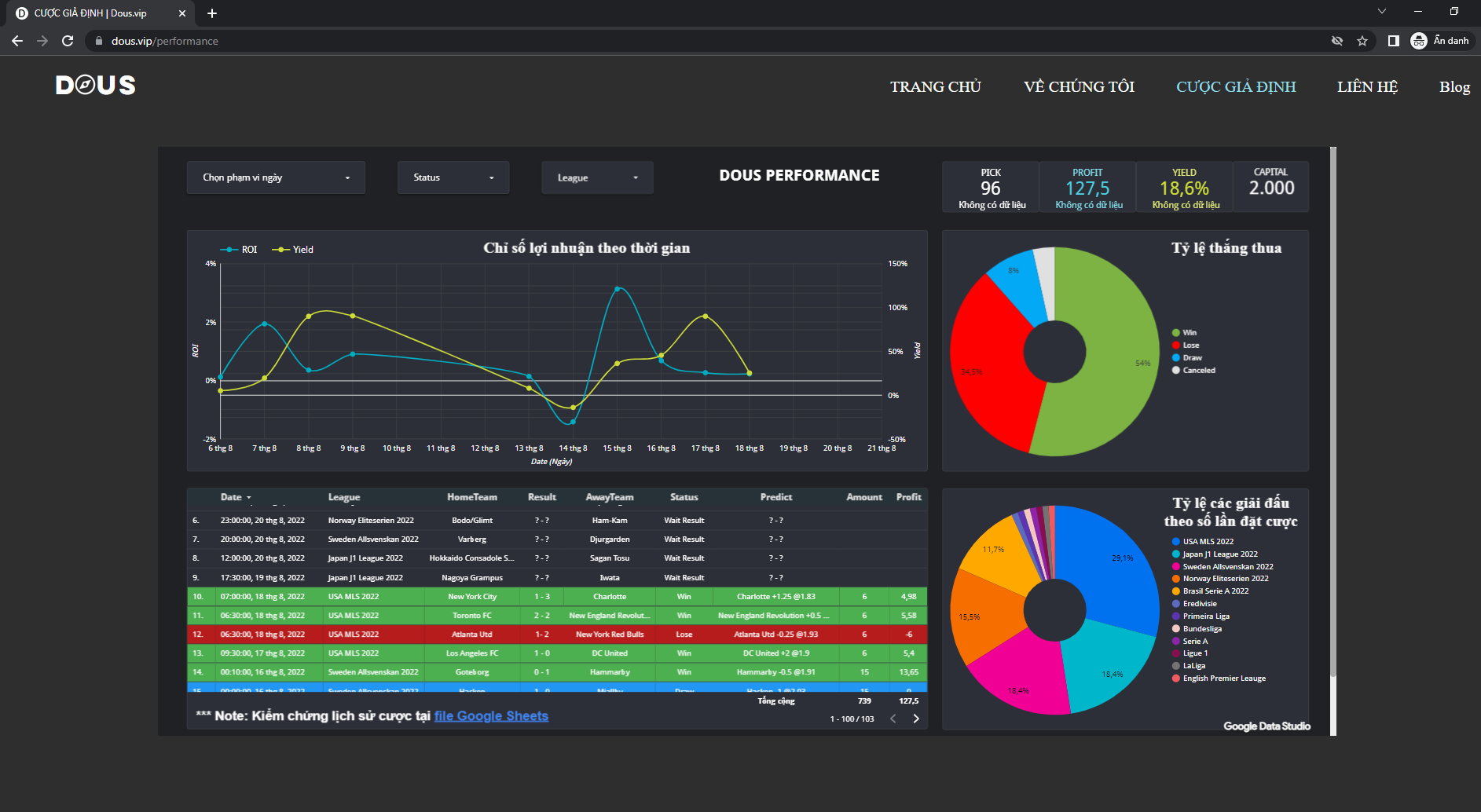Click the Blog link in navigation
1481x812 pixels.
[1454, 86]
